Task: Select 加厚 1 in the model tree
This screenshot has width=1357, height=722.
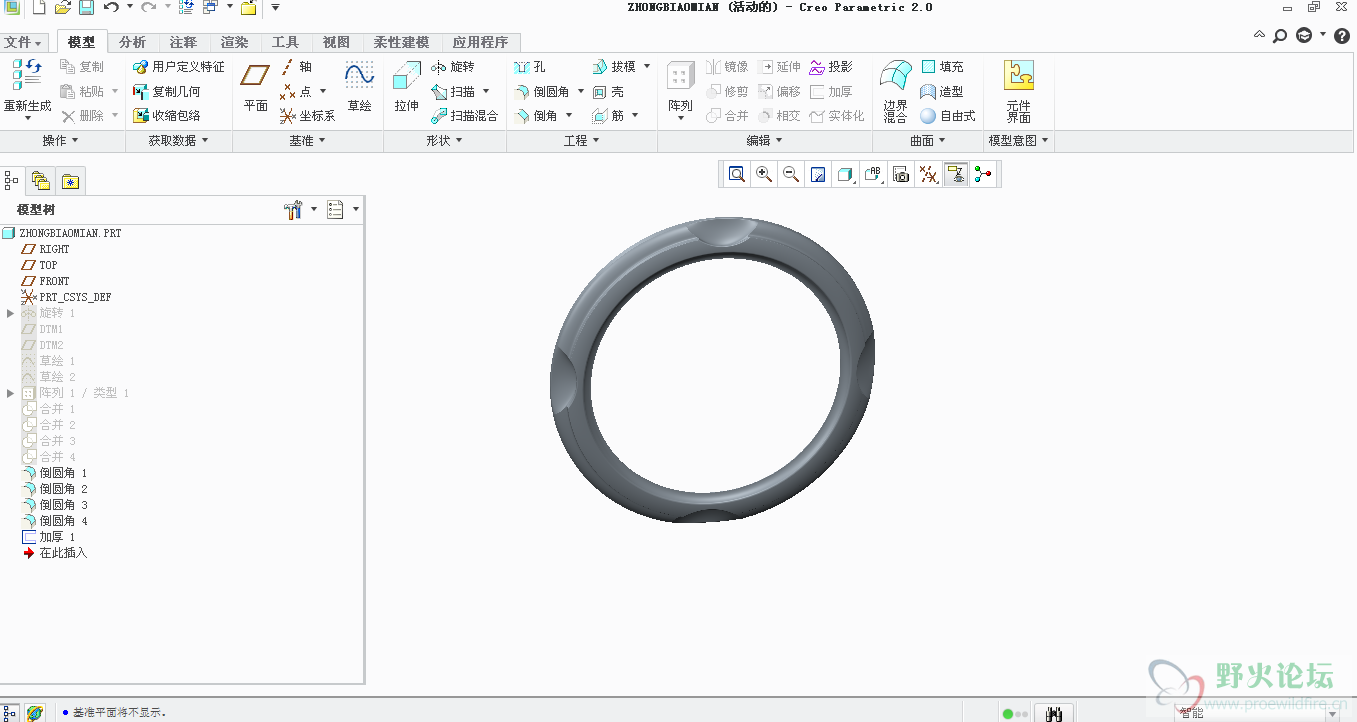Action: point(49,537)
